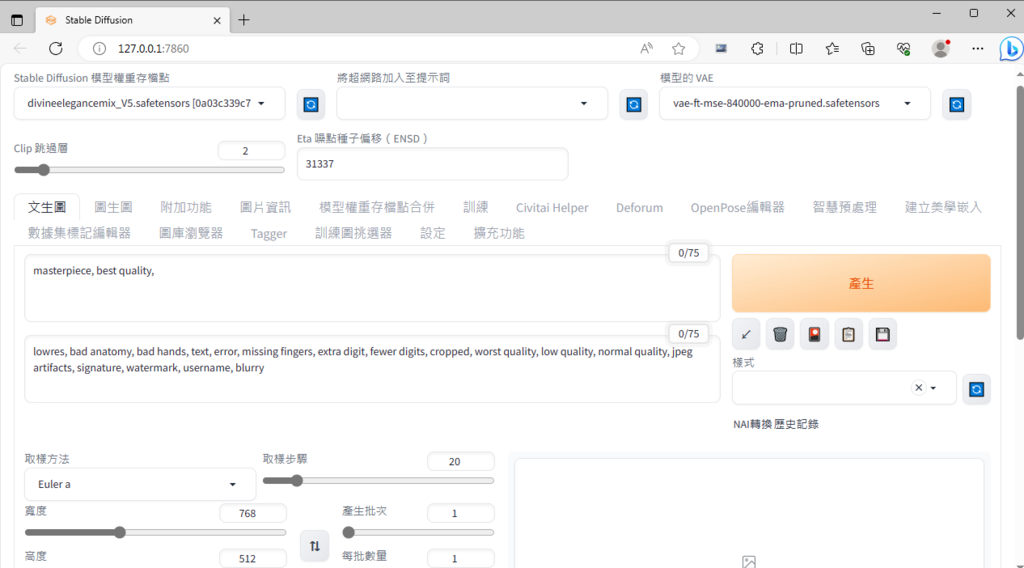This screenshot has width=1024, height=568.
Task: Open the 附加功能 tab
Action: point(186,208)
